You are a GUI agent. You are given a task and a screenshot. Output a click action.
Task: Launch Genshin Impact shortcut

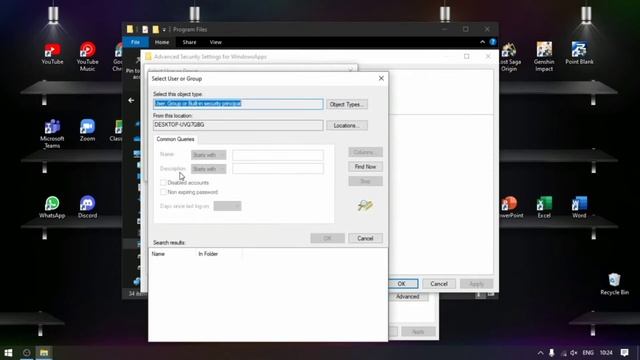point(544,57)
